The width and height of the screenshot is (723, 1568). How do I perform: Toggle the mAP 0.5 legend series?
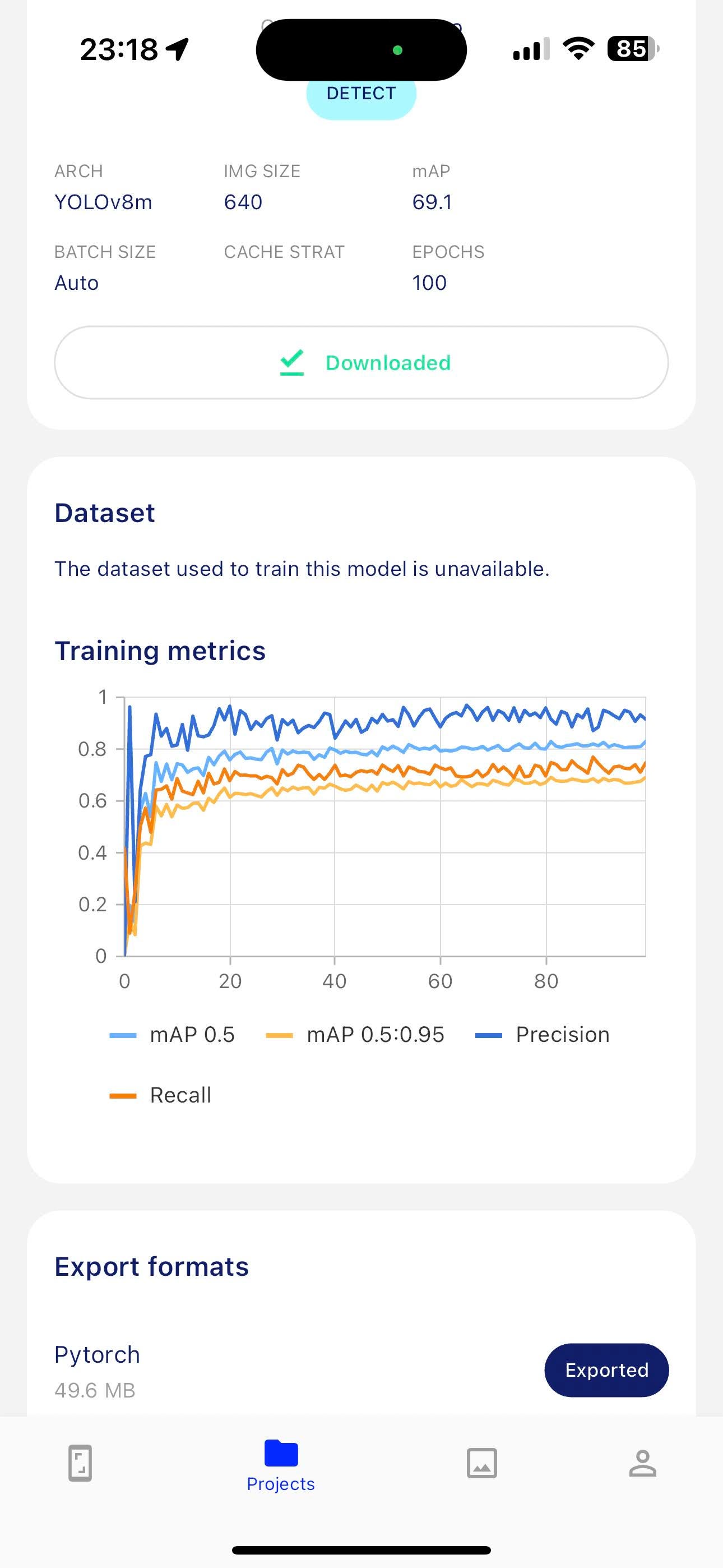point(172,1035)
